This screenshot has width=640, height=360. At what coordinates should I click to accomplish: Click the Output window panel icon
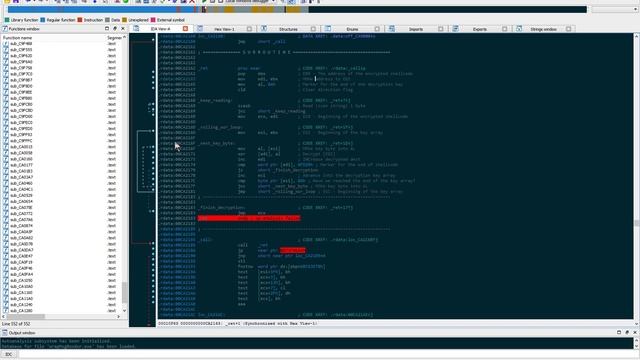5,333
